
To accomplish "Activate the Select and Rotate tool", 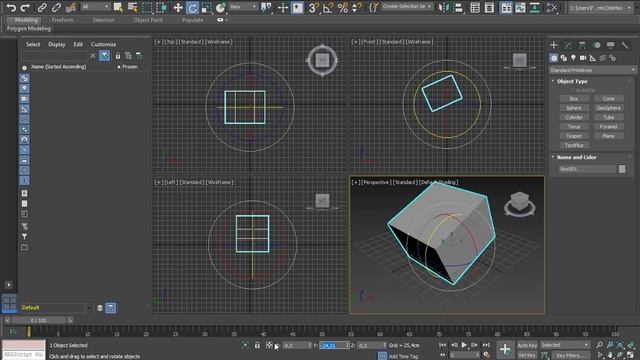I will 192,7.
